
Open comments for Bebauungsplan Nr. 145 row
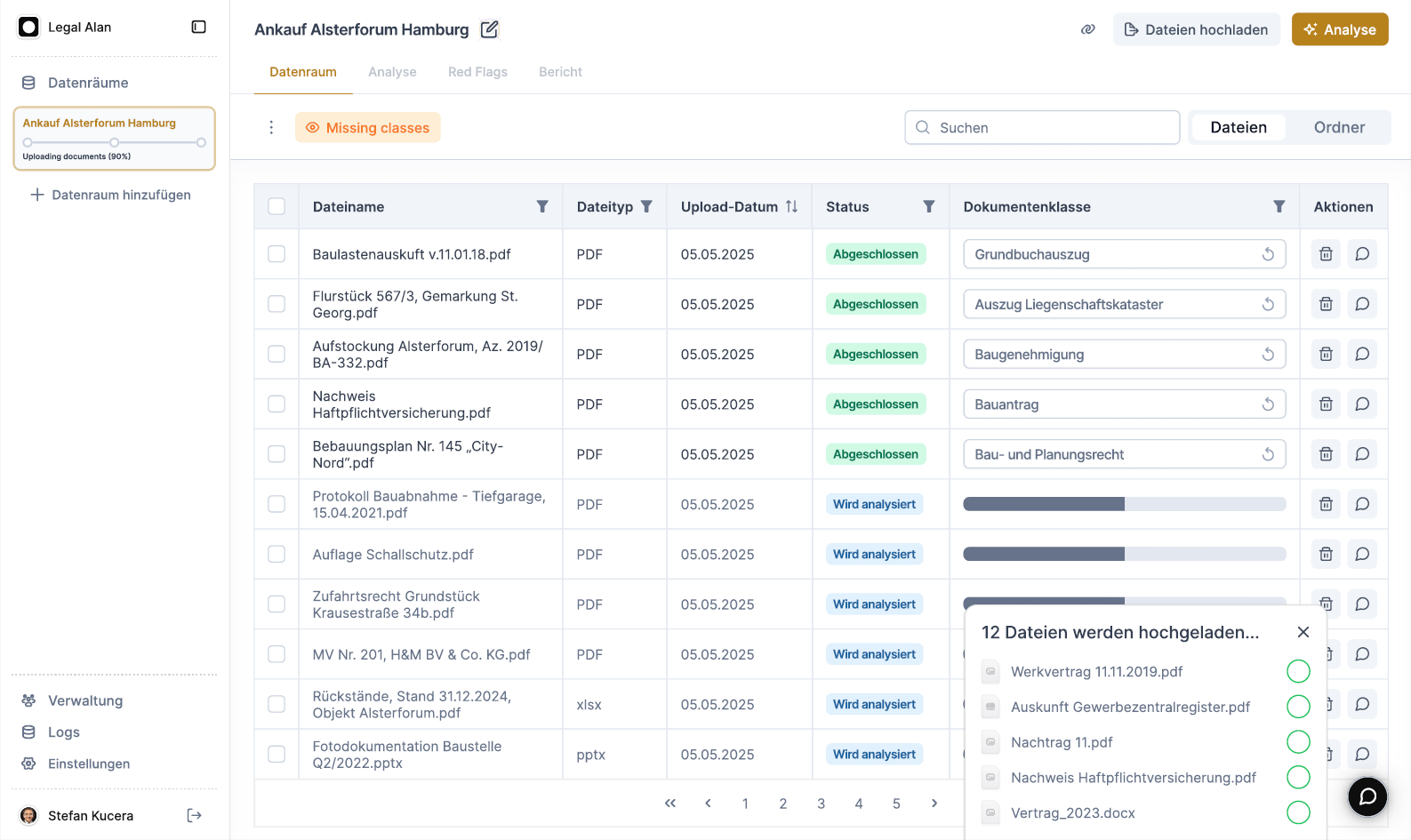click(1361, 454)
